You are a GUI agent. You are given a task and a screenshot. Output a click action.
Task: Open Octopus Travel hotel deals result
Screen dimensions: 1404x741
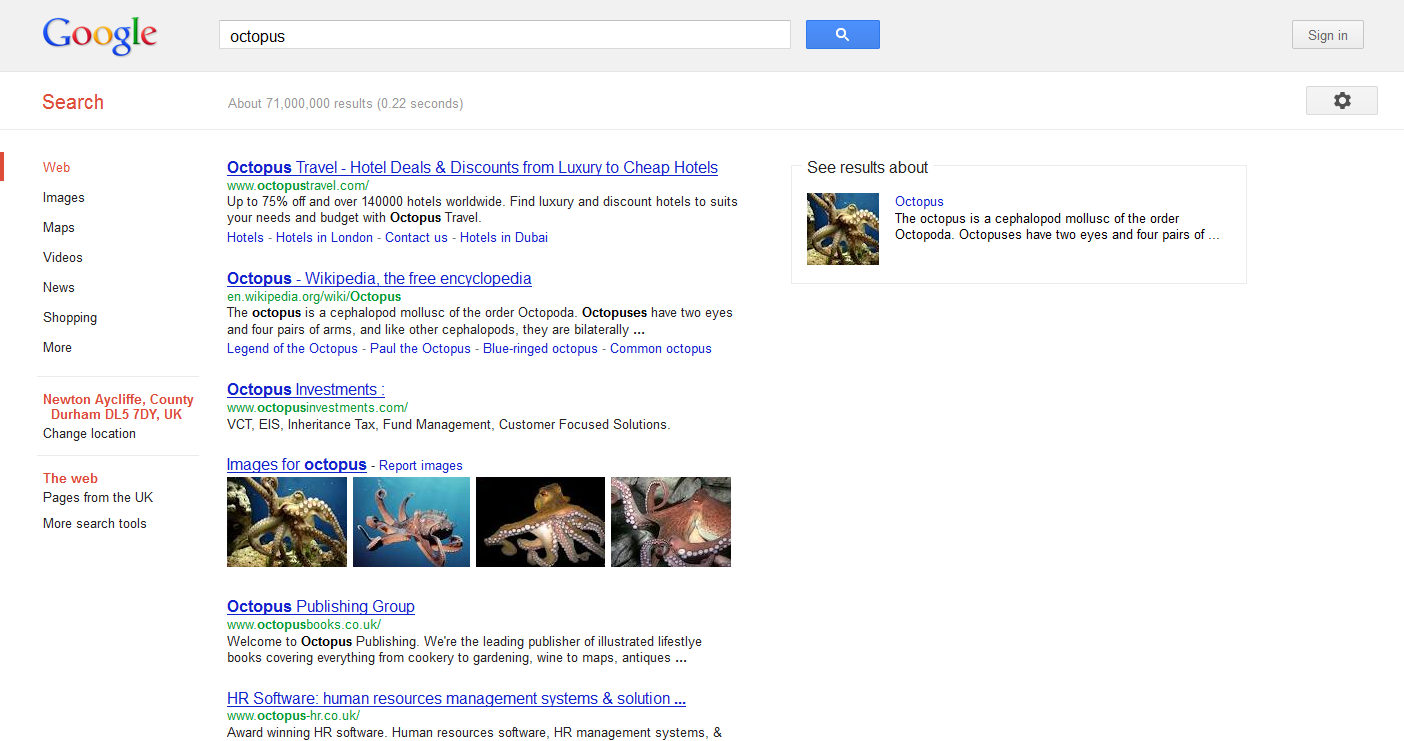472,167
